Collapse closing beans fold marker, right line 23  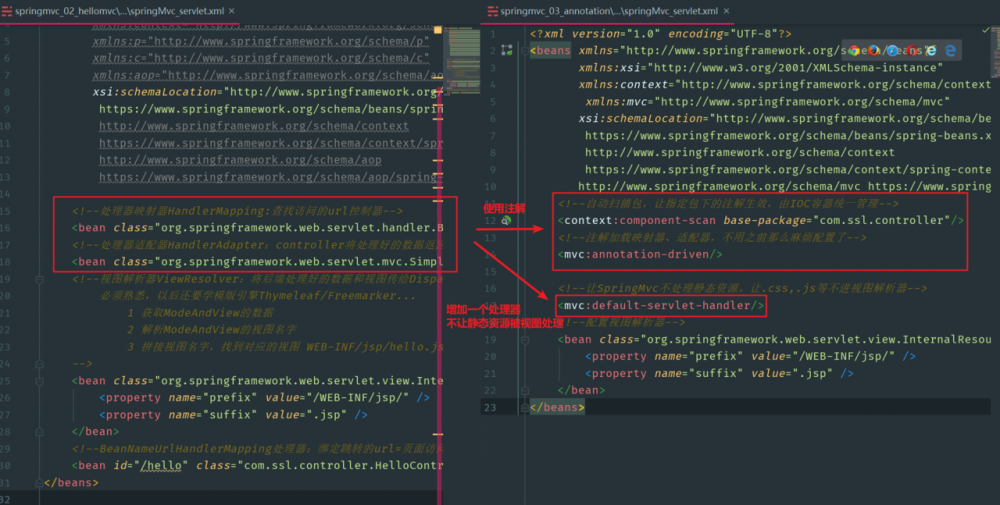[525, 407]
